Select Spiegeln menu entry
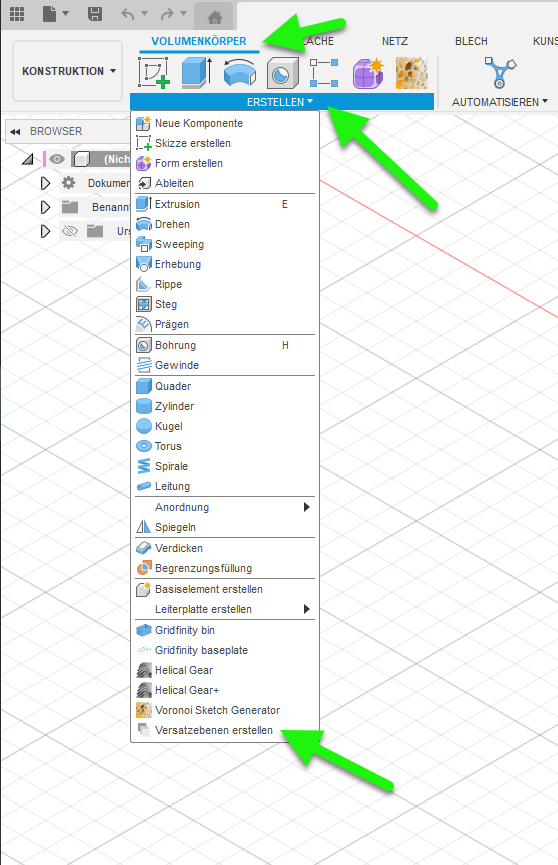 coord(225,527)
